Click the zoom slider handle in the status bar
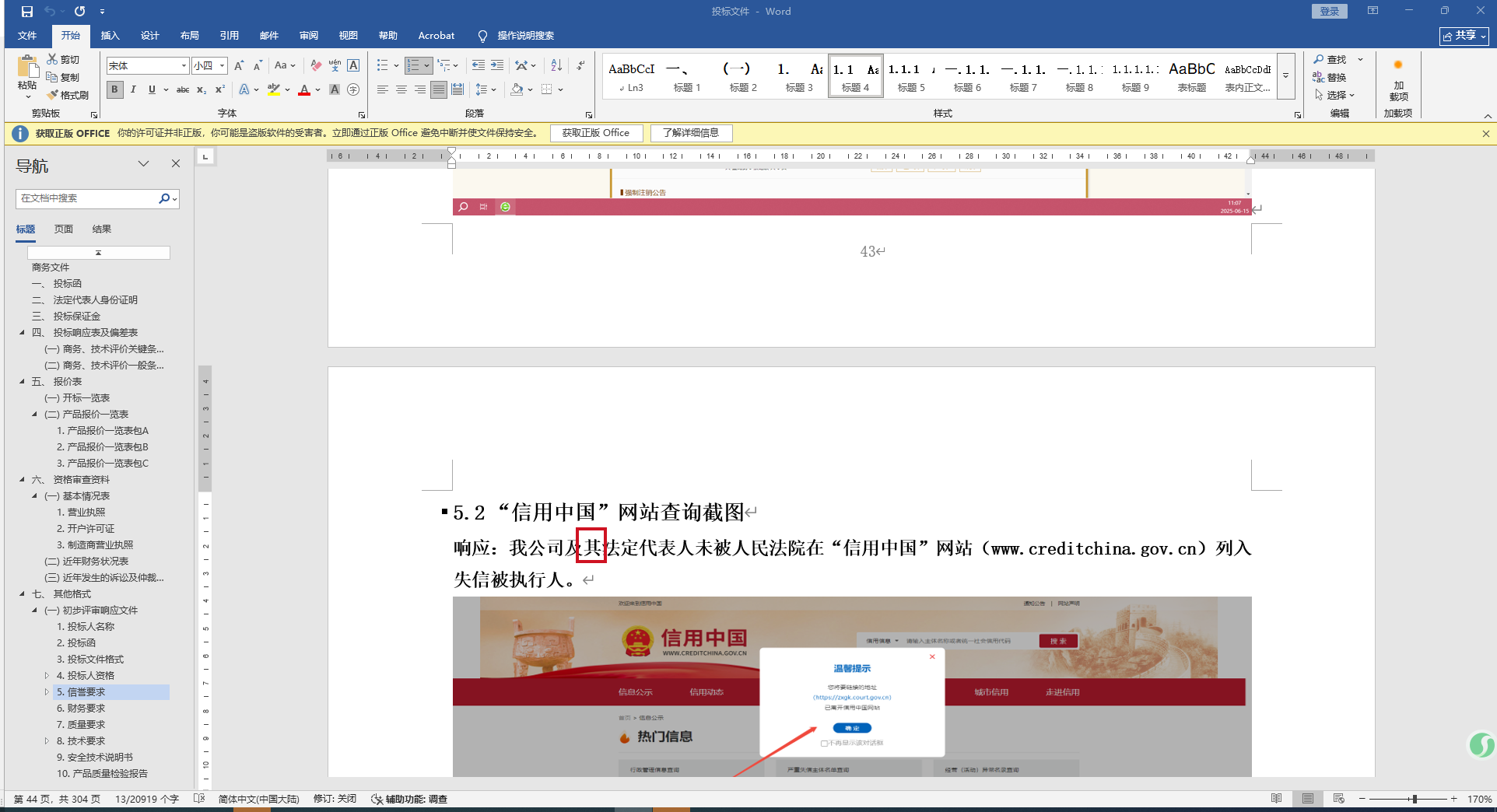This screenshot has width=1497, height=812. point(1415,799)
